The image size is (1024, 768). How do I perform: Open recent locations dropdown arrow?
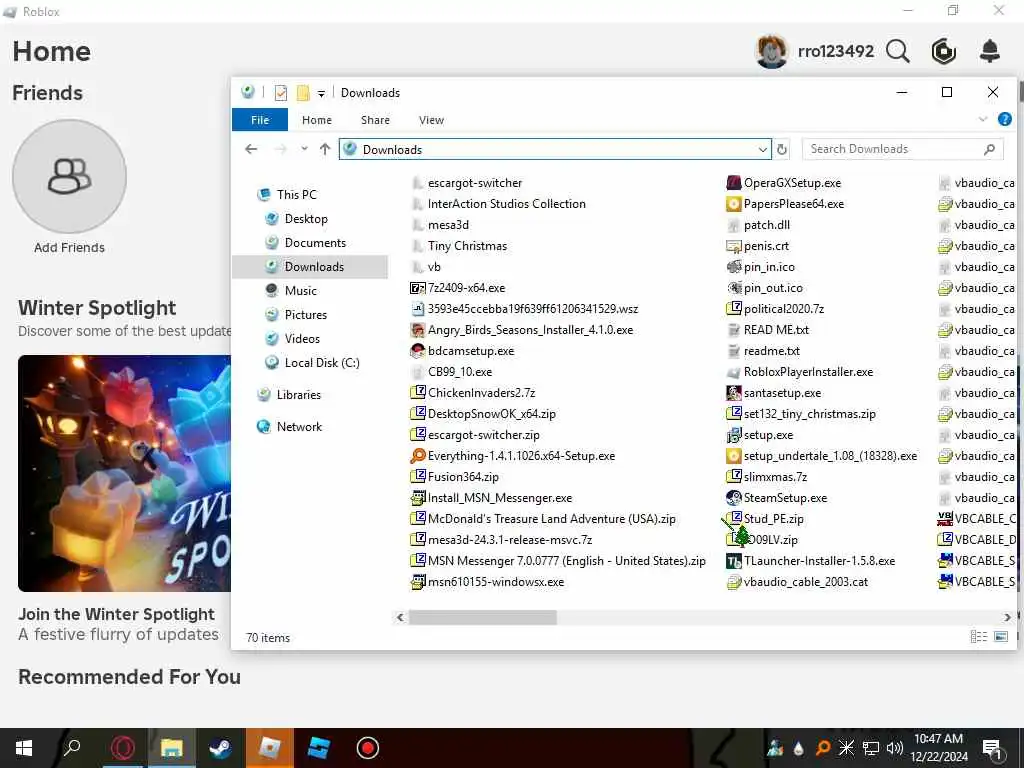tap(304, 149)
